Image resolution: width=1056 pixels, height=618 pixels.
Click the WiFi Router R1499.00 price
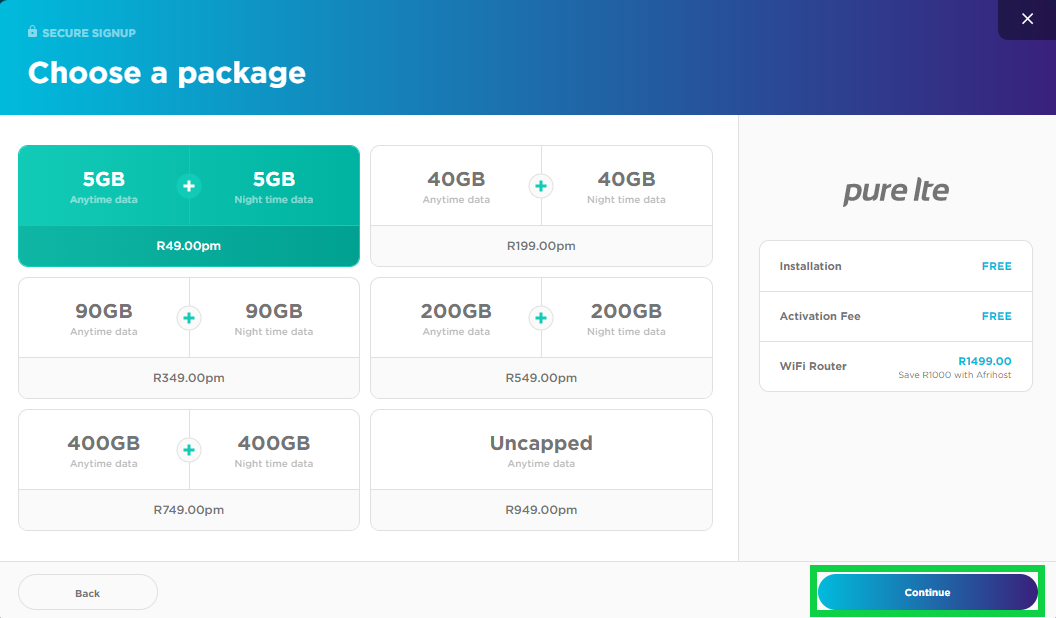coord(984,362)
